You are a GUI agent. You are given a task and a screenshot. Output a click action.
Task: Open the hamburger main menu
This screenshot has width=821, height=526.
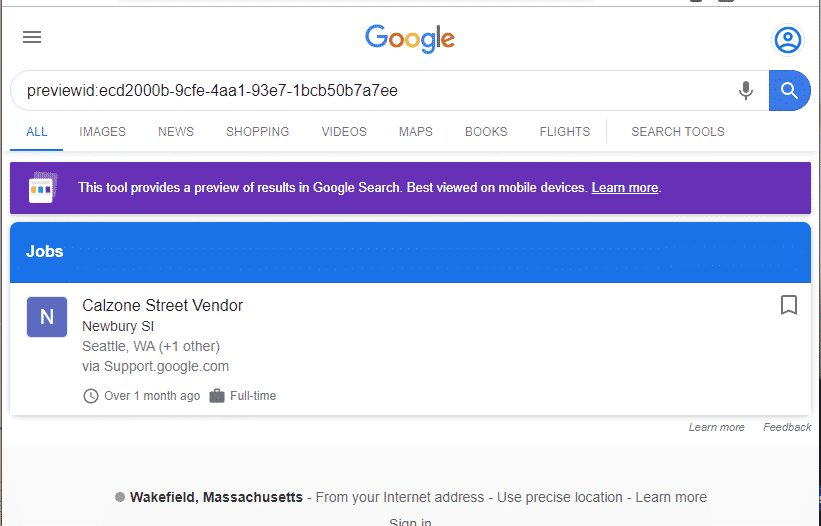tap(32, 38)
